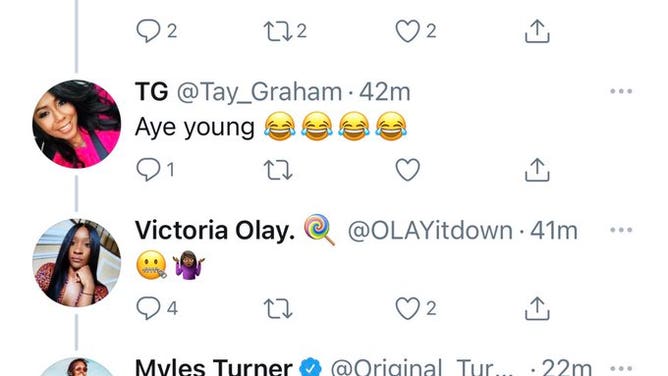Reply to the top tweet with 2 comments
Screen dimensions: 668x376
coord(148,31)
